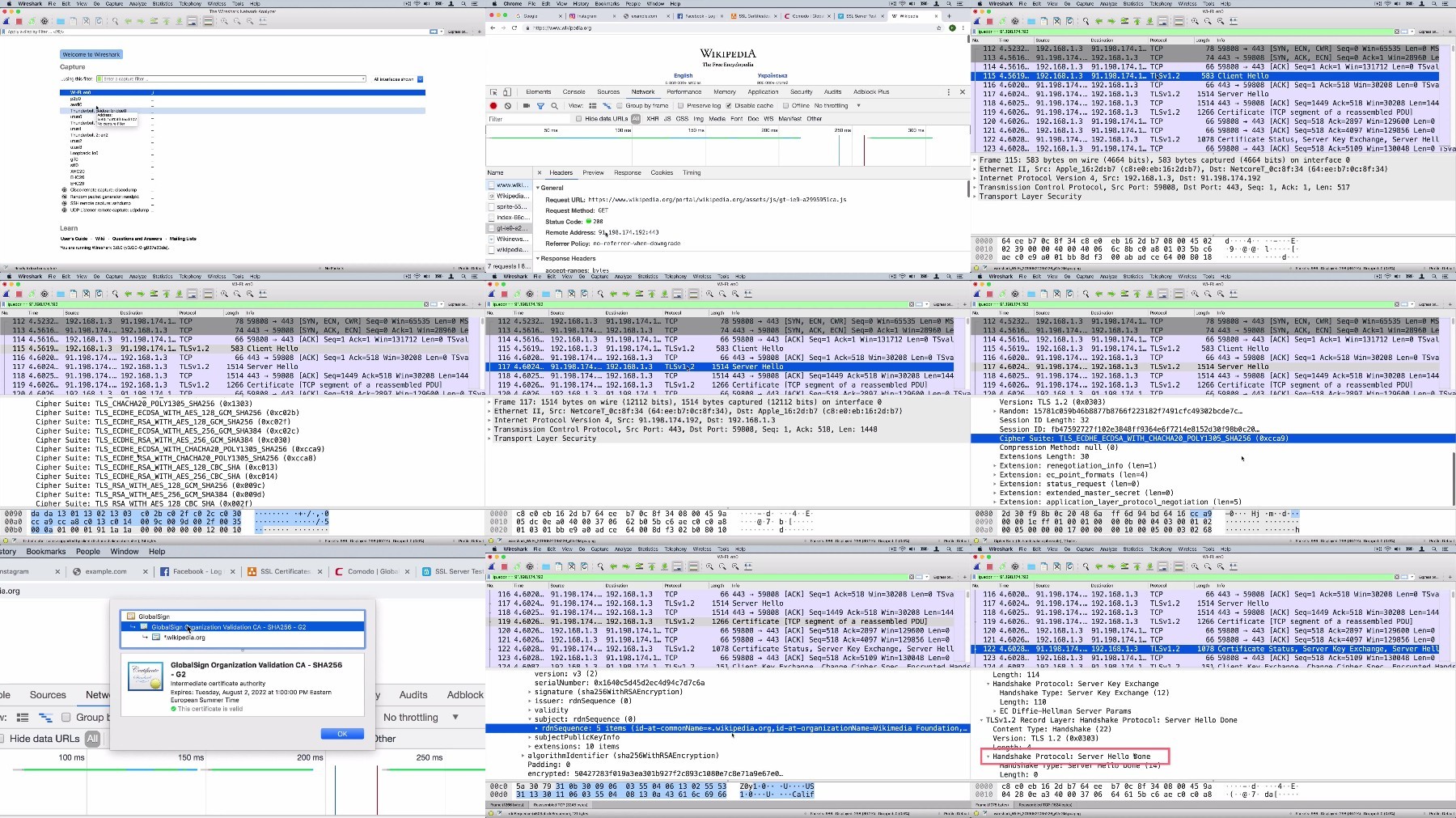Close capture file icon in Wireshark welcome window

[x=86, y=21]
